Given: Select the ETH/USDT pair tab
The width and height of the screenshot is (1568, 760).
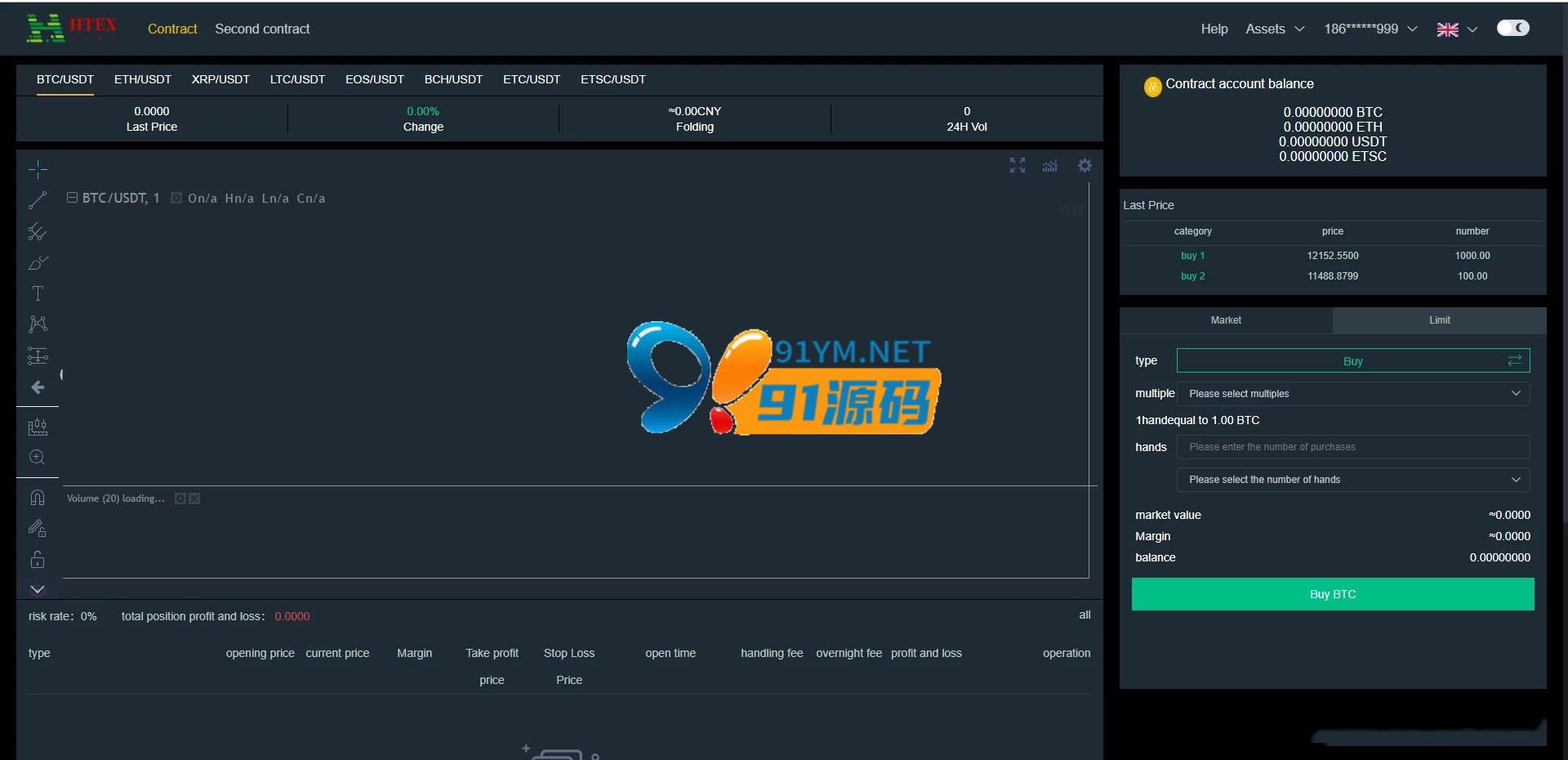Looking at the screenshot, I should coord(143,79).
